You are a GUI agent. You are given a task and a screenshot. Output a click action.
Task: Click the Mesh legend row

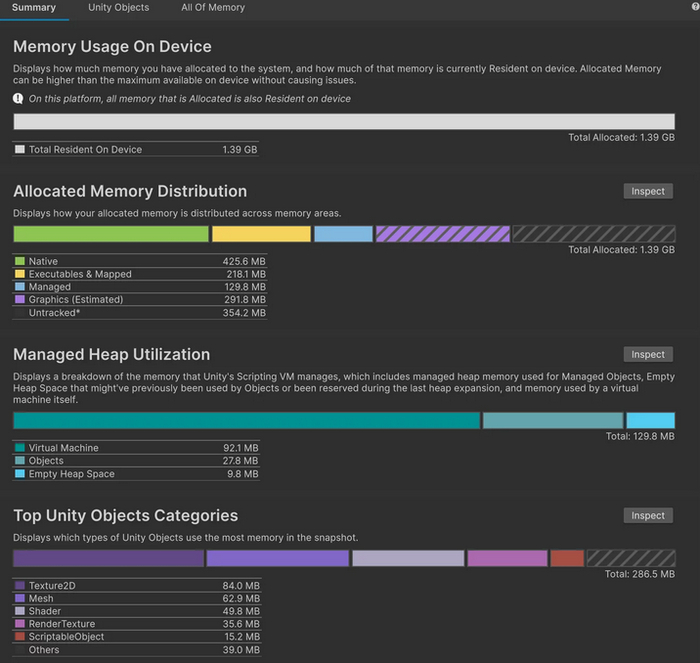tap(140, 599)
